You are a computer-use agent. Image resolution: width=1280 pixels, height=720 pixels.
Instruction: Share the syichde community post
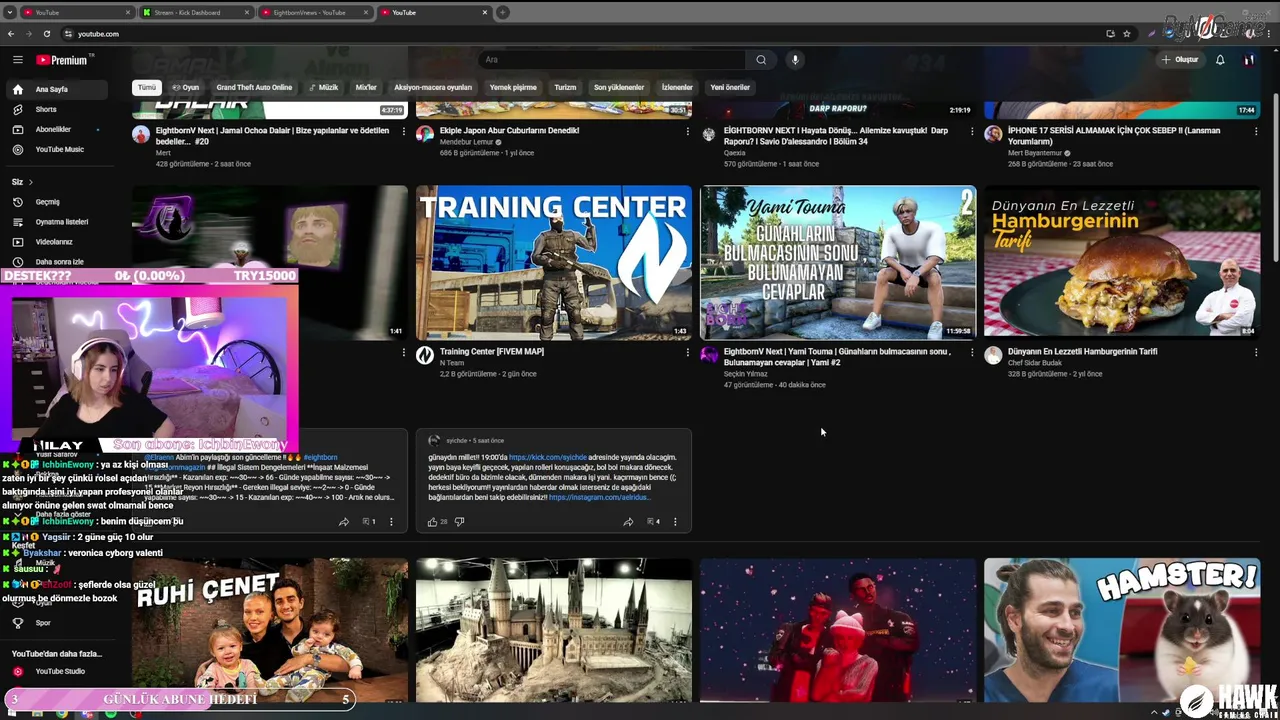(628, 521)
